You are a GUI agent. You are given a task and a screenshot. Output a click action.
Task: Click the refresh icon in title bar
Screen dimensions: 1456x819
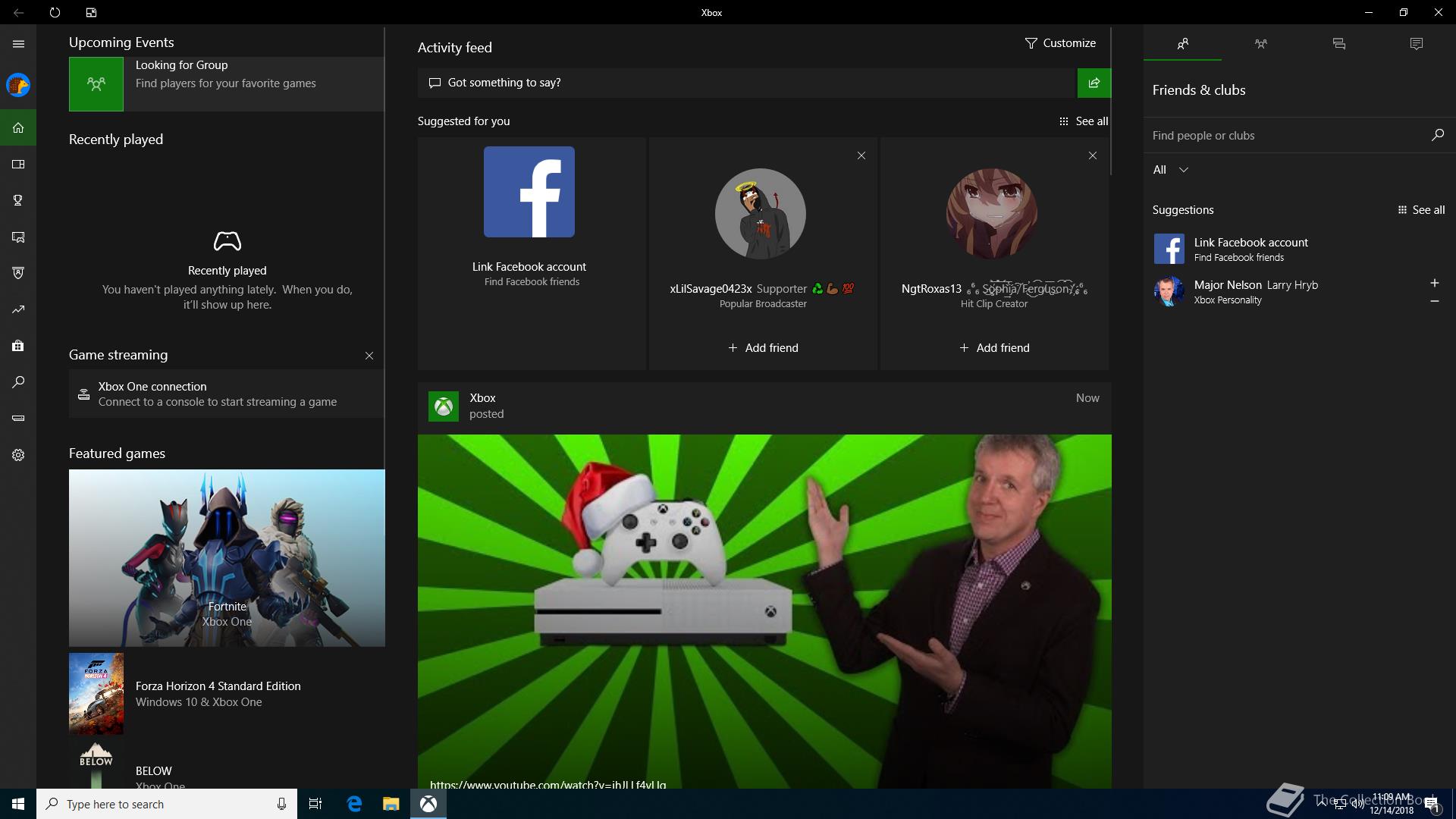click(x=55, y=12)
